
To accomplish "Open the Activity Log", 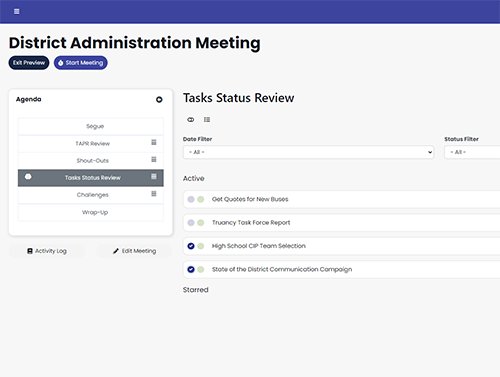I will pyautogui.click(x=47, y=251).
